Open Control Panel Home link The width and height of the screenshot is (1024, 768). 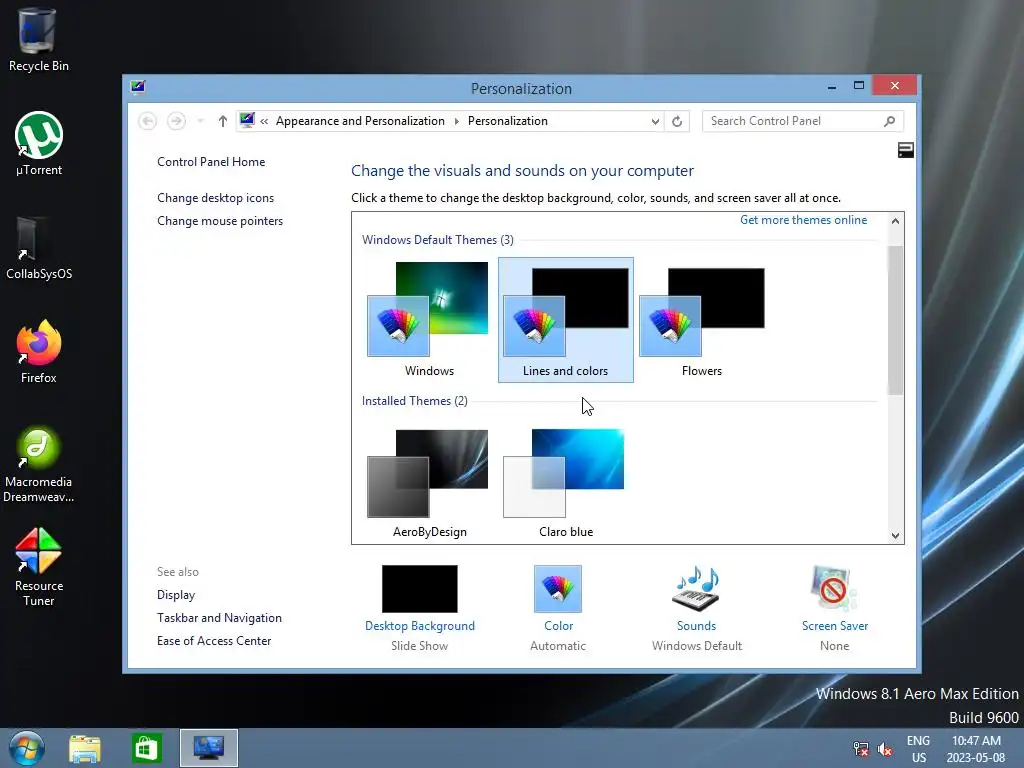click(211, 162)
